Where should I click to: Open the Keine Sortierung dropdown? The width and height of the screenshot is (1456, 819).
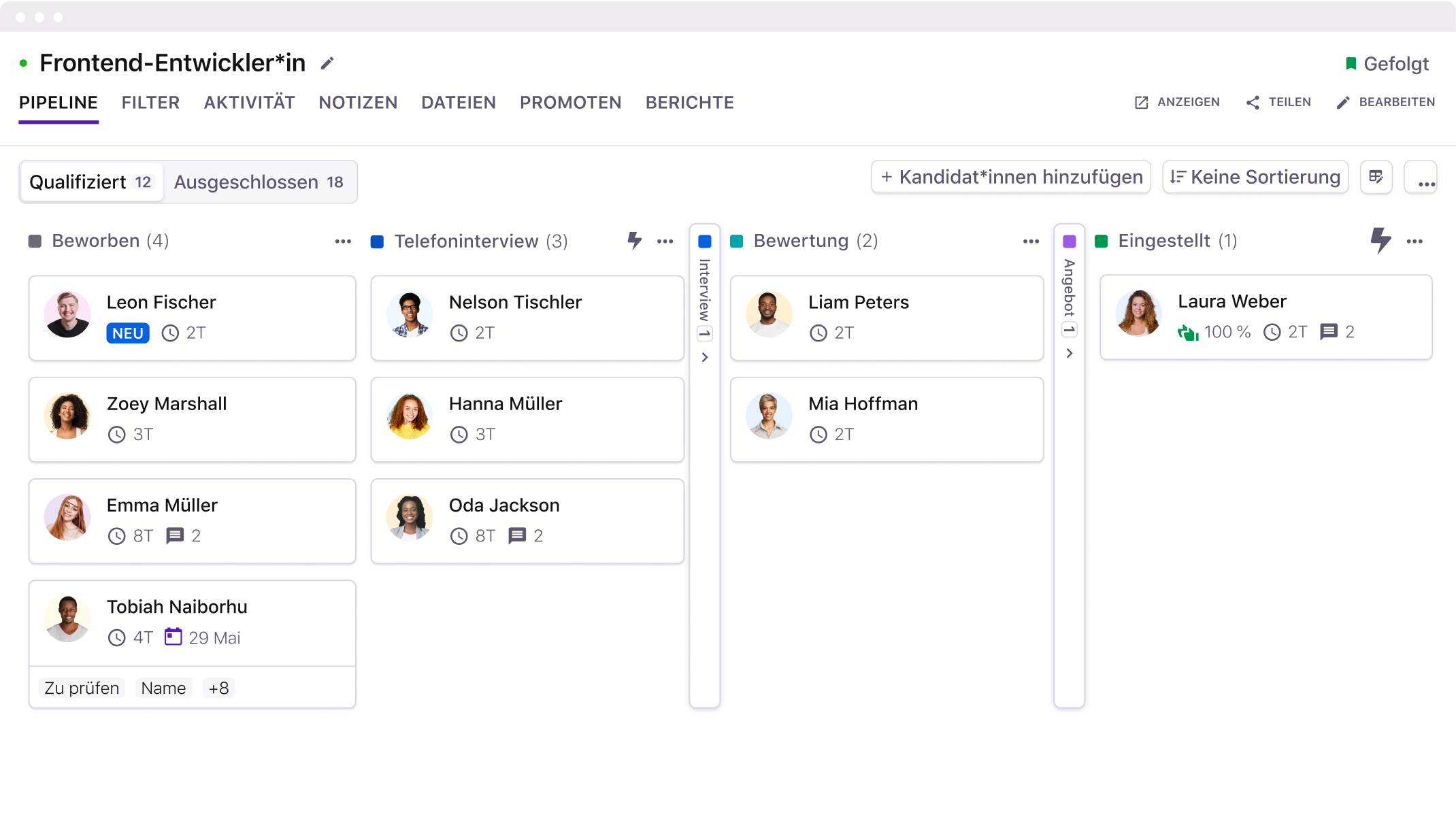[1255, 177]
